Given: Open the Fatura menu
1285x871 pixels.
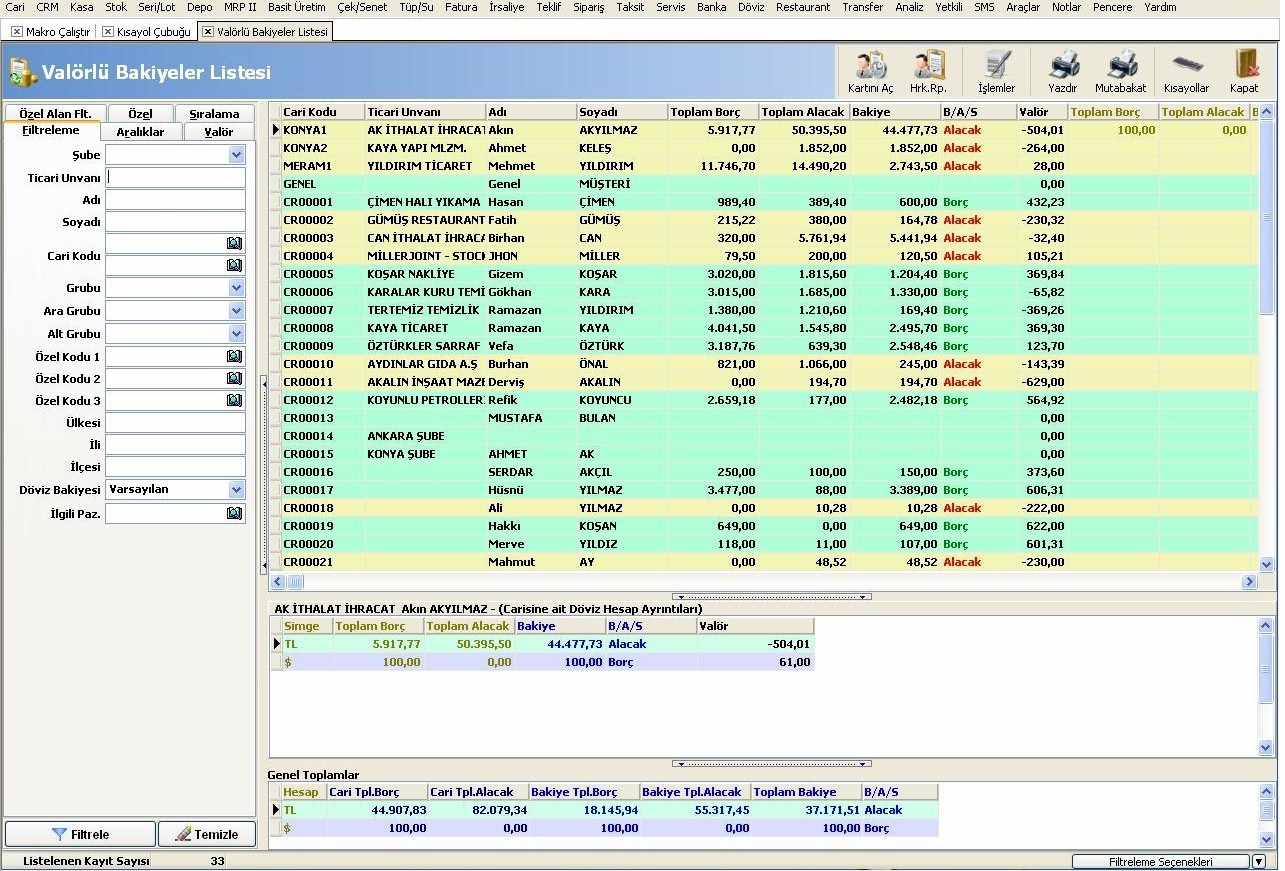Looking at the screenshot, I should (461, 7).
